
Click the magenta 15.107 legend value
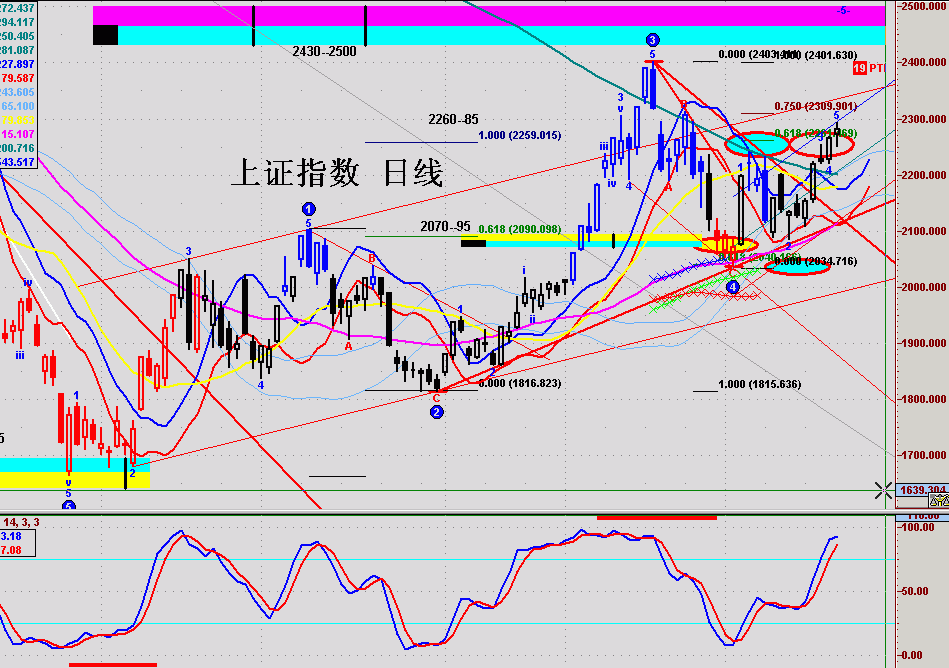(x=18, y=134)
